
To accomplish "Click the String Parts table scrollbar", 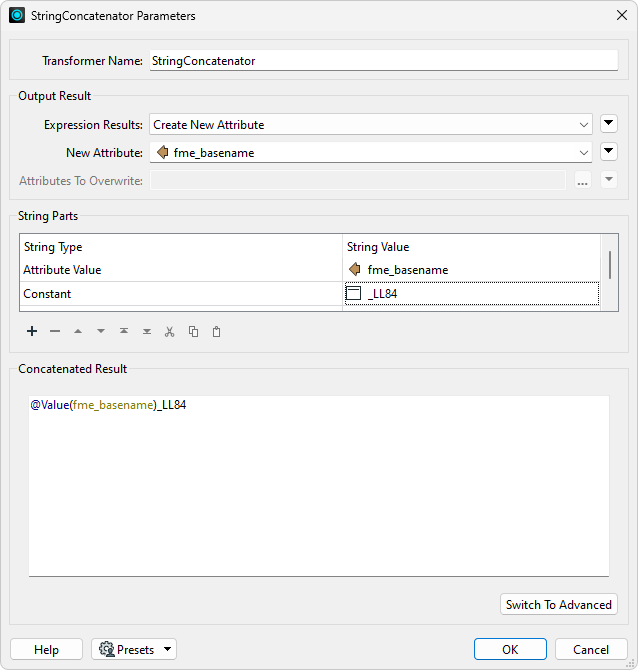I will [610, 265].
